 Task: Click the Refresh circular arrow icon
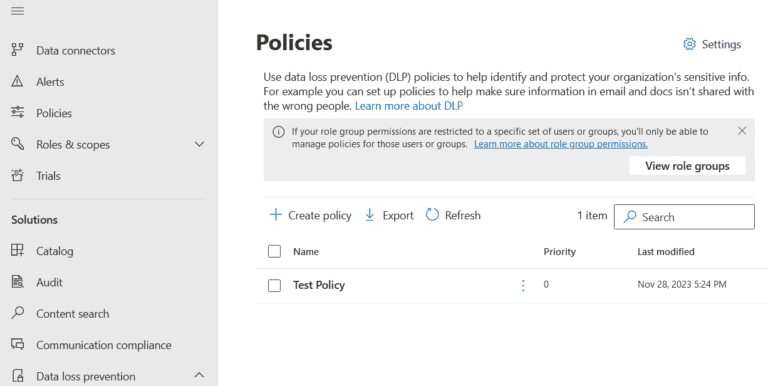click(432, 215)
